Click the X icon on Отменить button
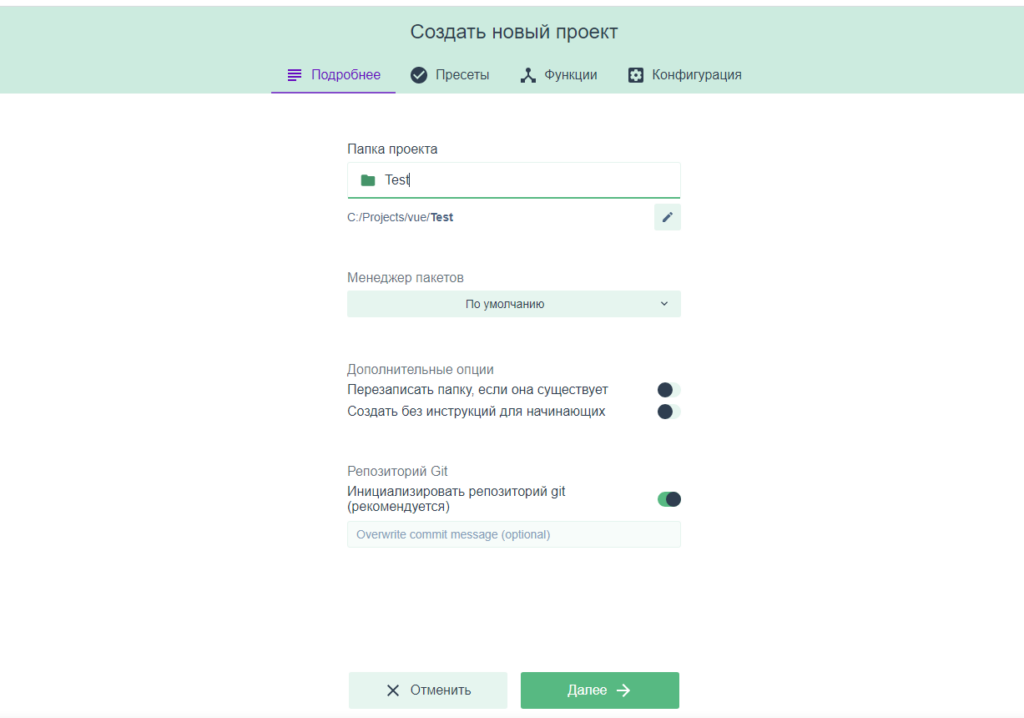Image resolution: width=1024 pixels, height=718 pixels. tap(393, 690)
